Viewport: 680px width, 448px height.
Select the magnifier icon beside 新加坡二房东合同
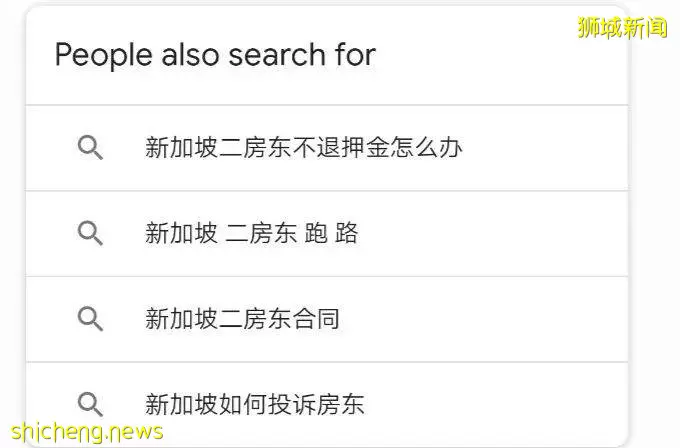90,319
